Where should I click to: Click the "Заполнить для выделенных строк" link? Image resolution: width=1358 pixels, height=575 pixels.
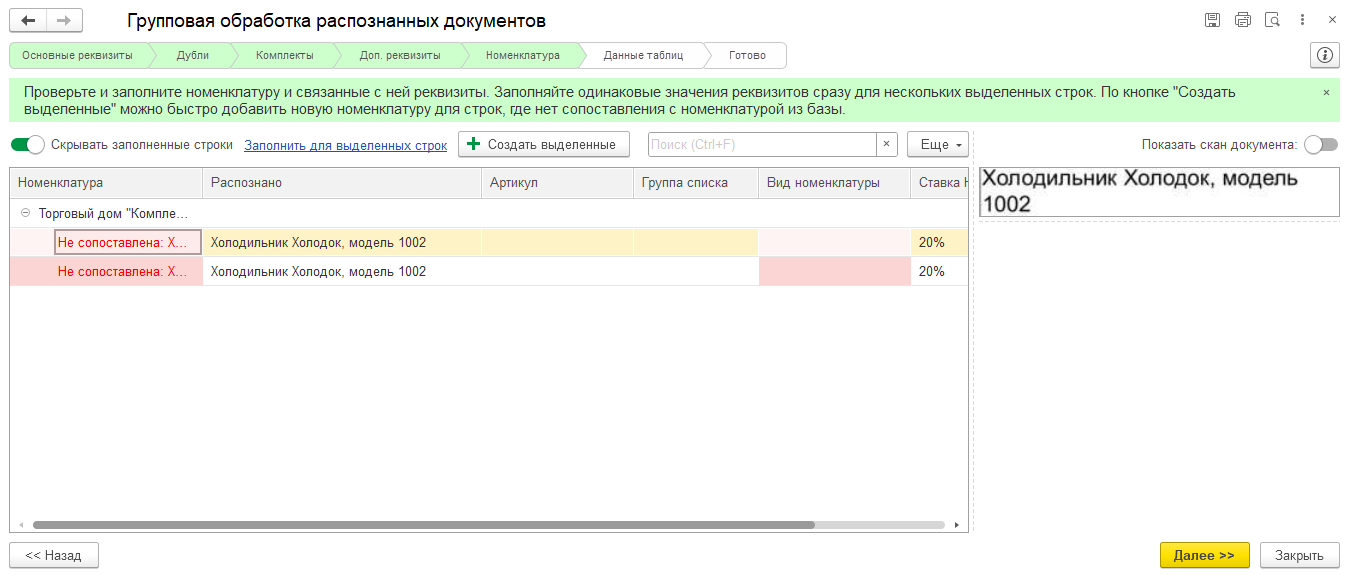click(345, 145)
